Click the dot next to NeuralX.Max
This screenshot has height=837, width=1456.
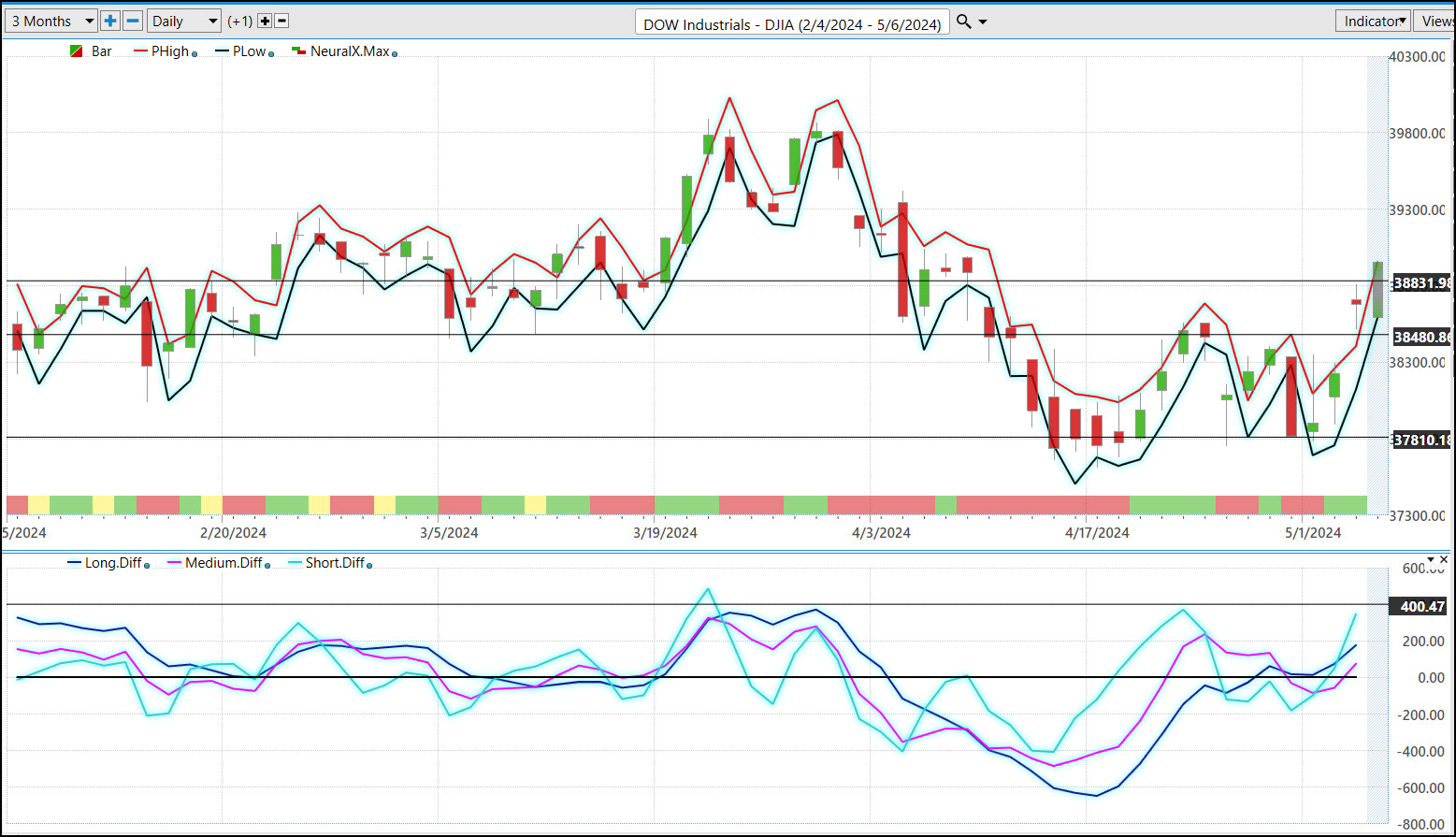click(x=395, y=54)
